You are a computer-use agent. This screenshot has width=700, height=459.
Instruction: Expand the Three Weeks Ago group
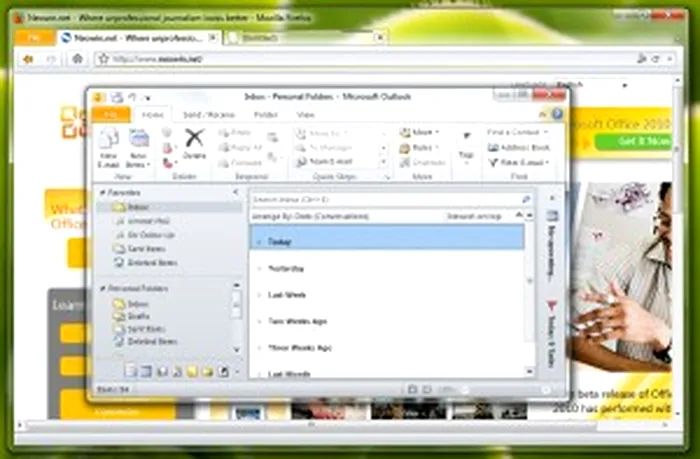pyautogui.click(x=259, y=348)
